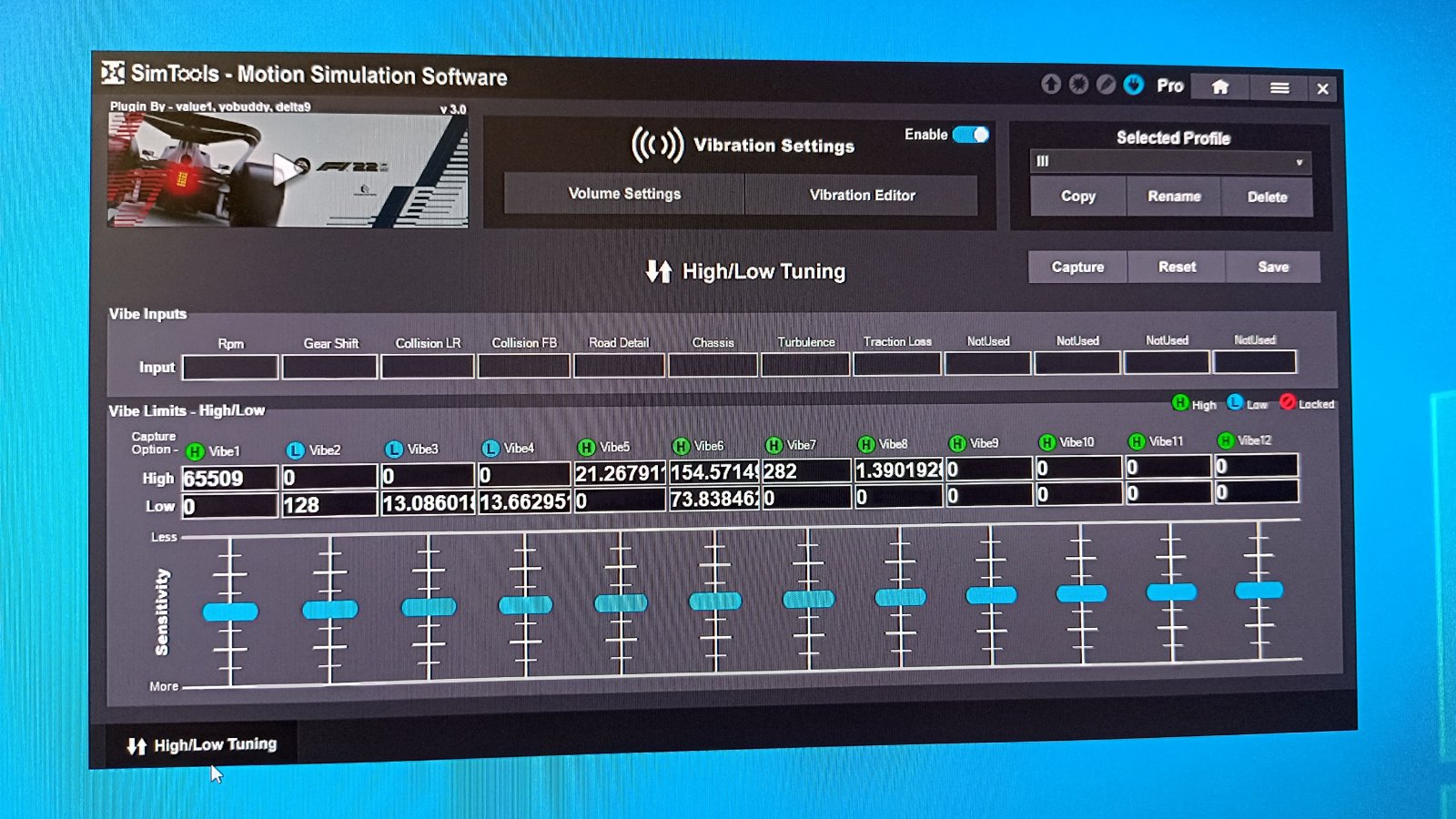1456x819 pixels.
Task: Click the Vibe1 sensitivity slider handle
Action: pos(230,612)
